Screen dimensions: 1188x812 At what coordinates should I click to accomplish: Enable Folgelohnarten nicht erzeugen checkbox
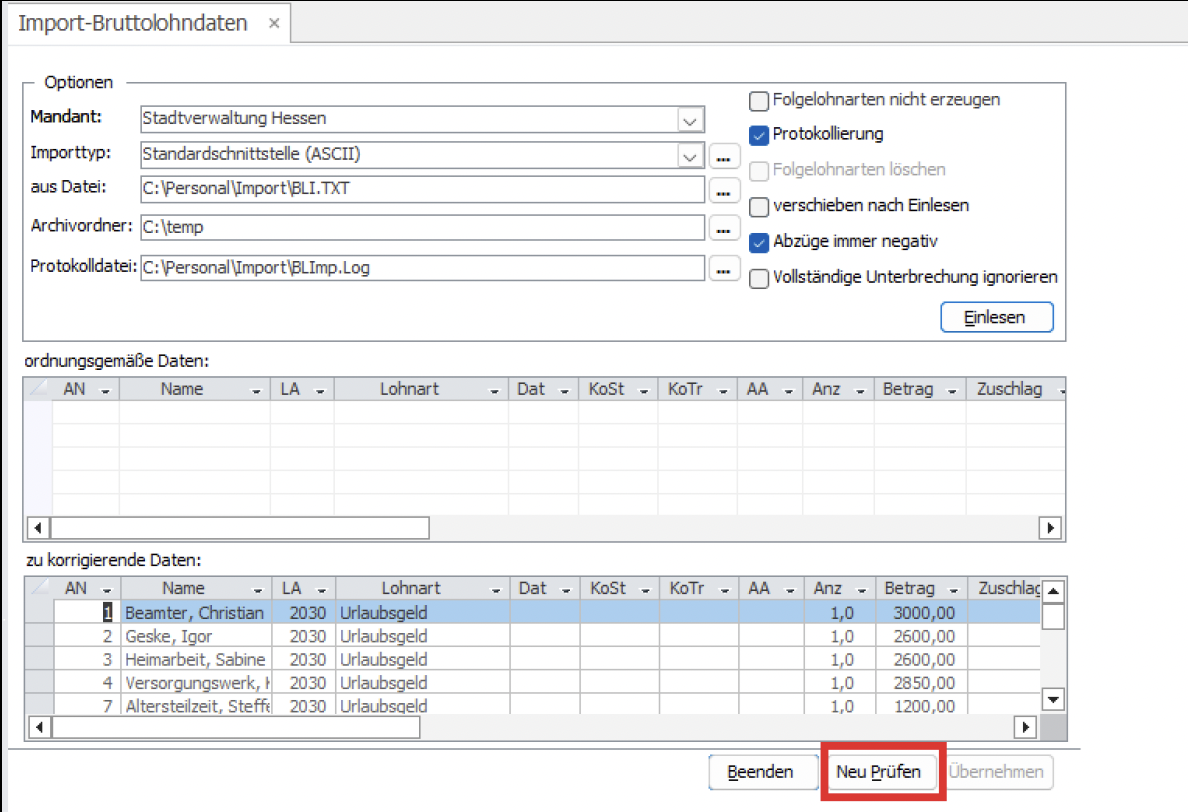click(758, 101)
